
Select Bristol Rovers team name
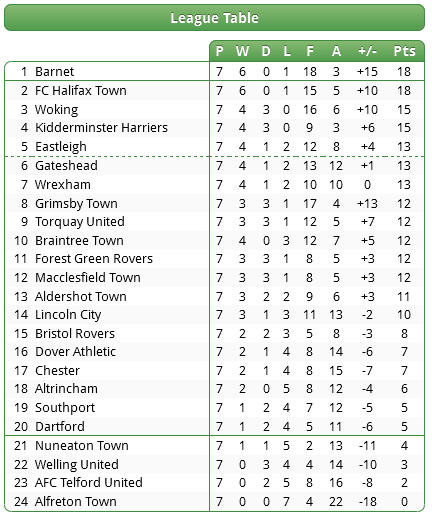[x=75, y=333]
